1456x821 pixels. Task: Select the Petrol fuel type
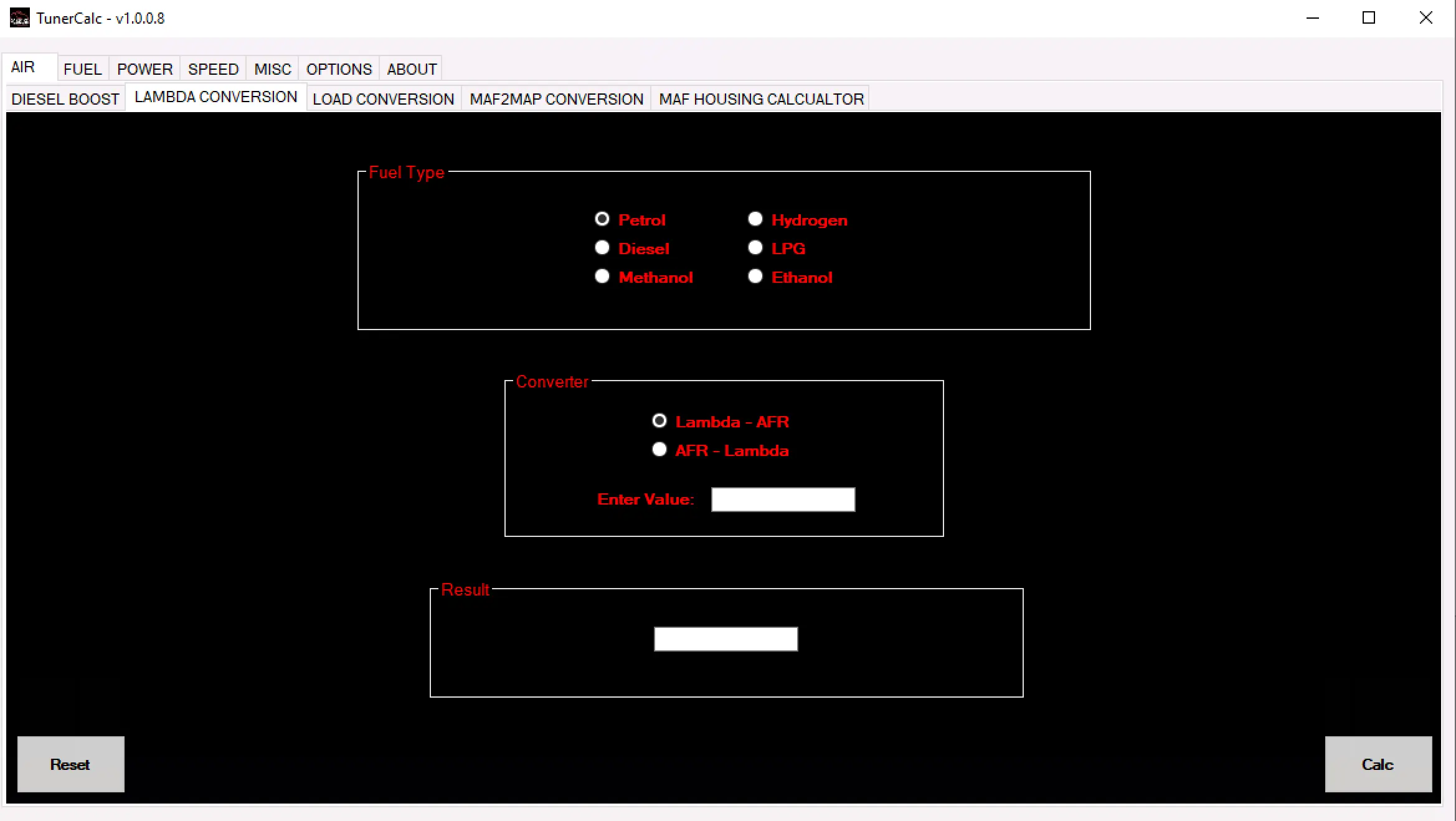pyautogui.click(x=602, y=219)
